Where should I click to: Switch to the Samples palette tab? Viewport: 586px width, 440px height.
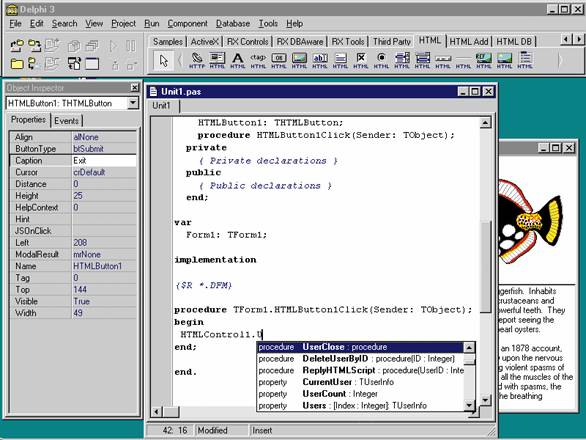coord(168,41)
